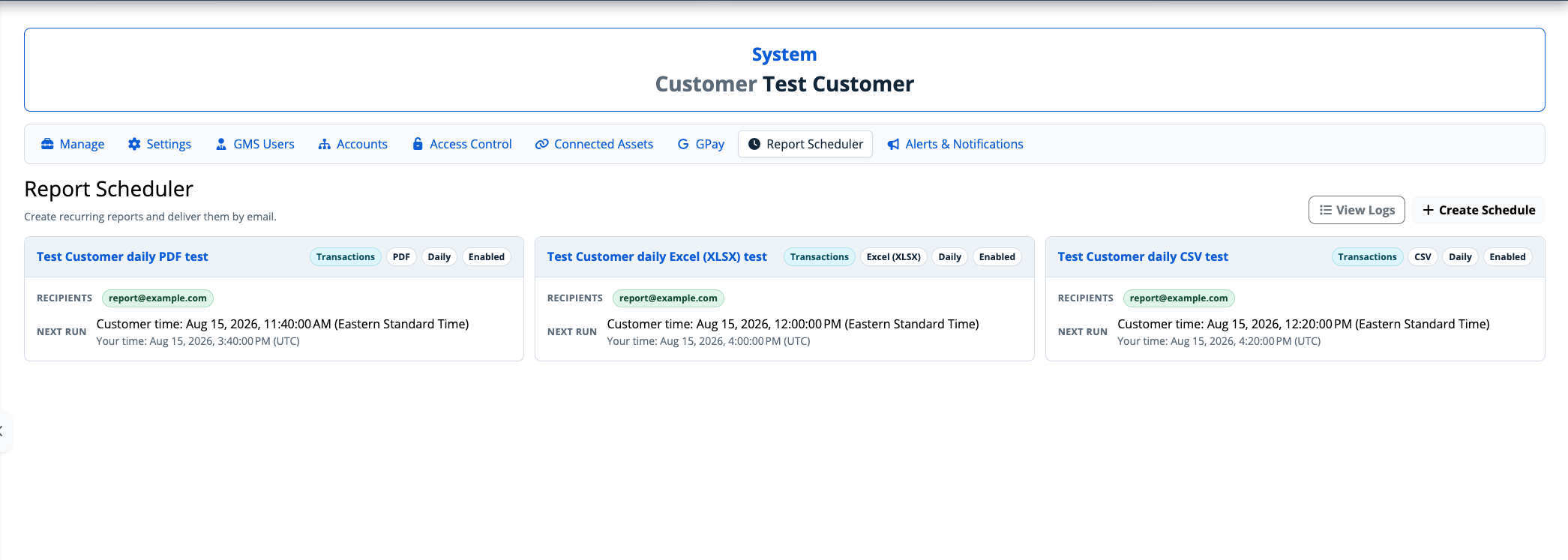Click the Access Control lock icon

418,144
